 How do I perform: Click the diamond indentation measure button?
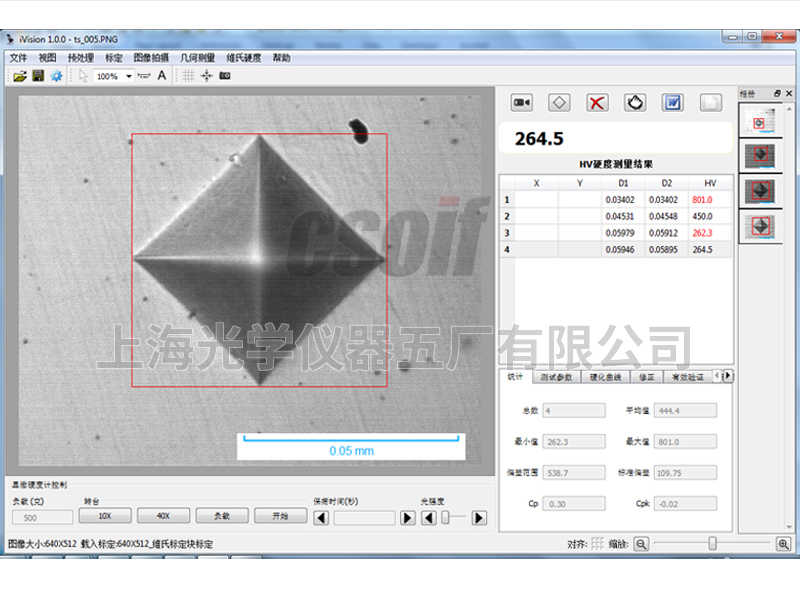[x=559, y=103]
